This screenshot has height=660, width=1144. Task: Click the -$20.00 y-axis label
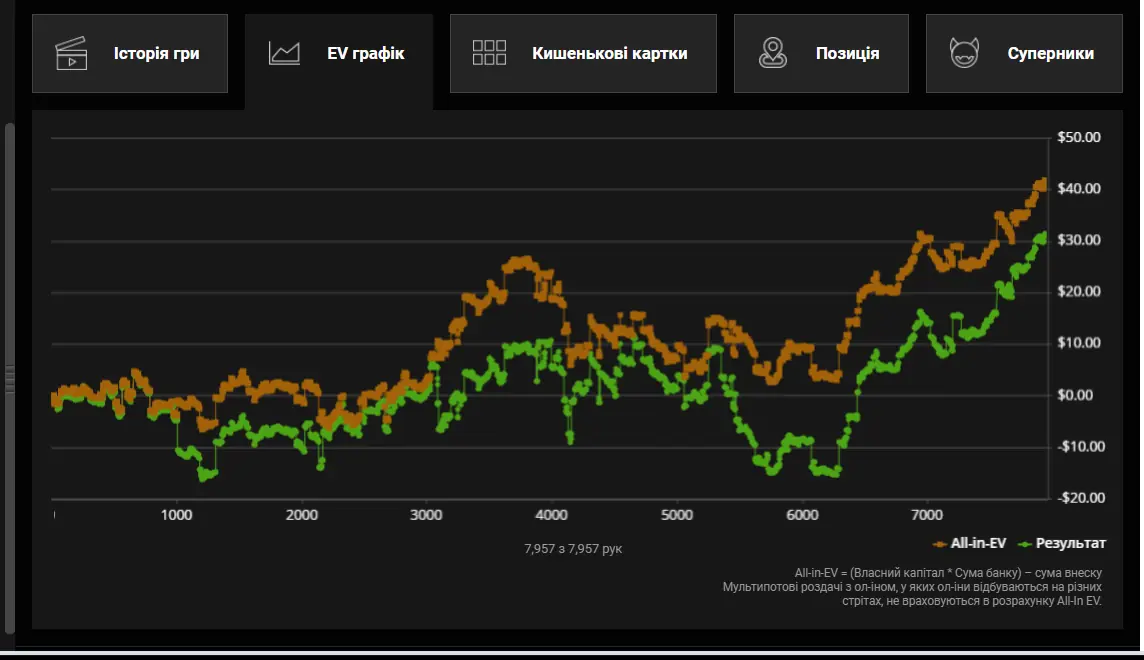[1078, 498]
